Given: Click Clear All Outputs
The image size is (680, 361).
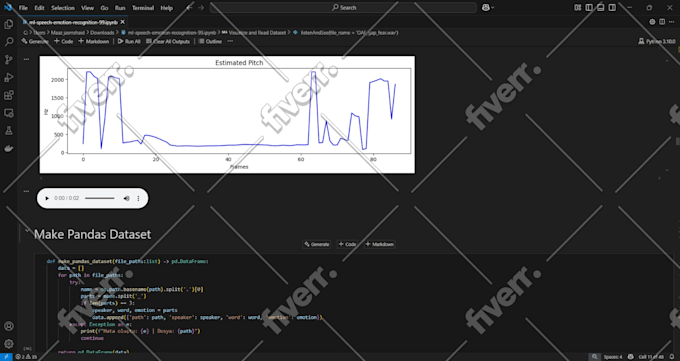Looking at the screenshot, I should tap(168, 41).
